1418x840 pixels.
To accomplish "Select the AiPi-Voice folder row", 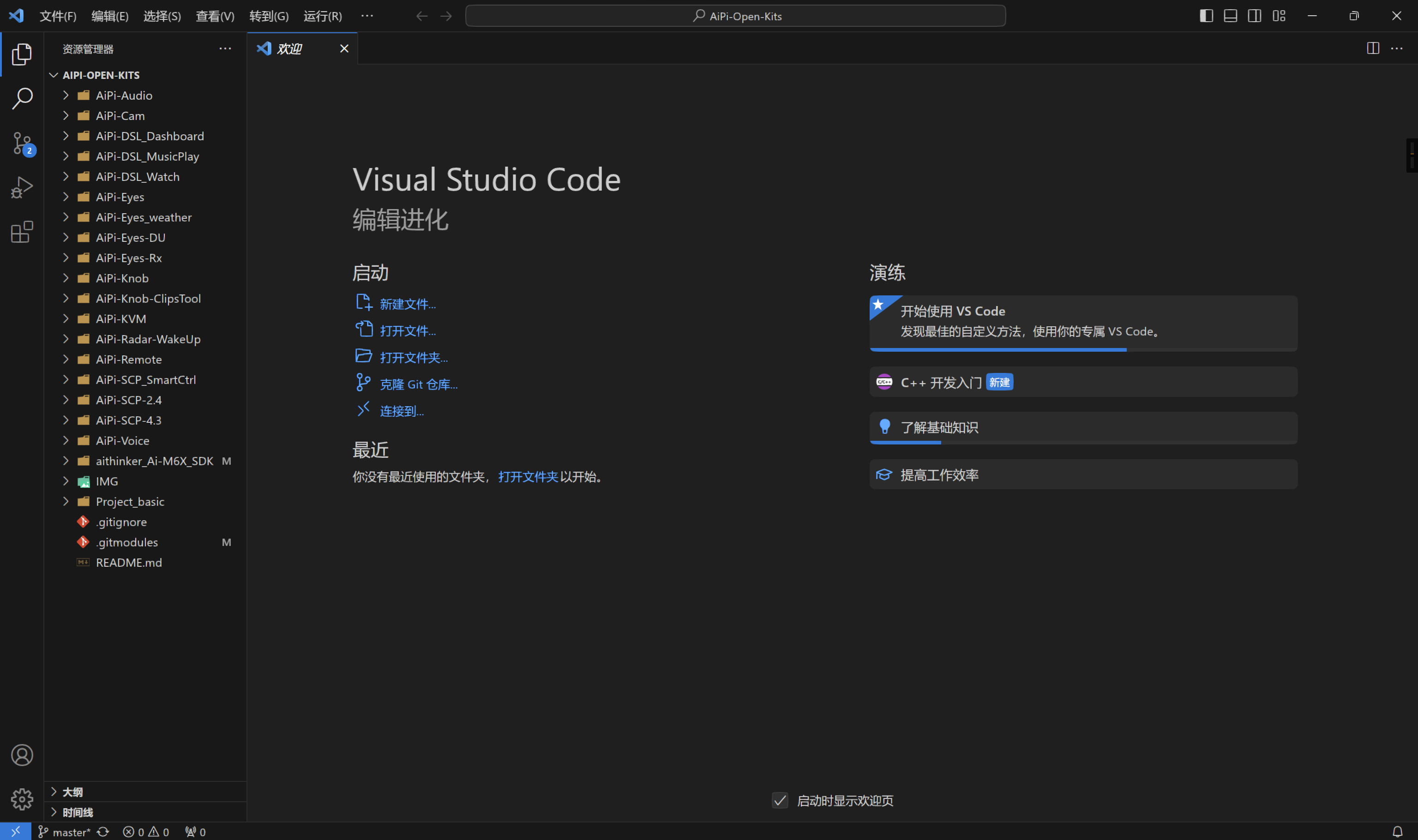I will tap(146, 440).
